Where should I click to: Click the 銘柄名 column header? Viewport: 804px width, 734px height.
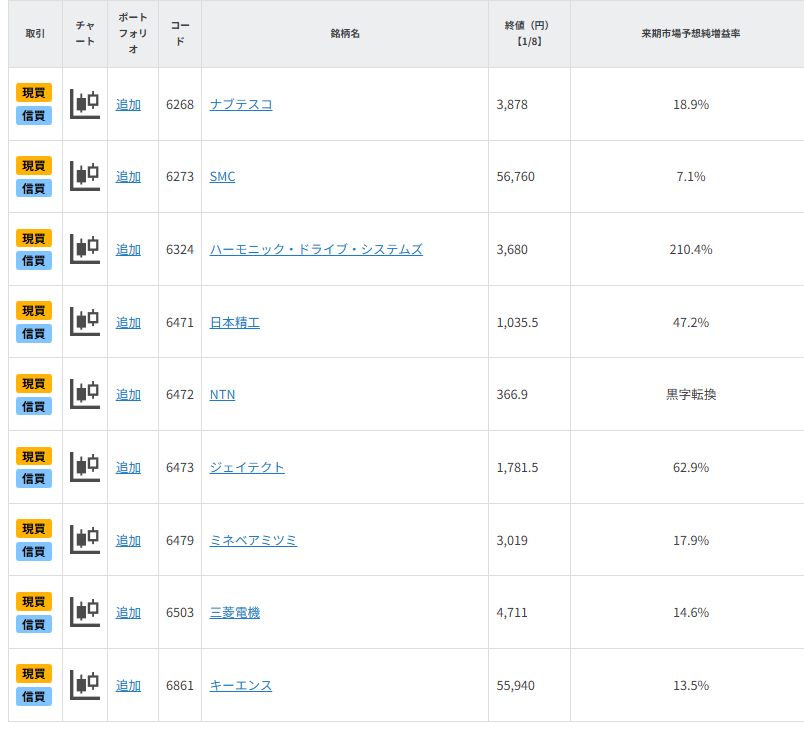(x=344, y=34)
